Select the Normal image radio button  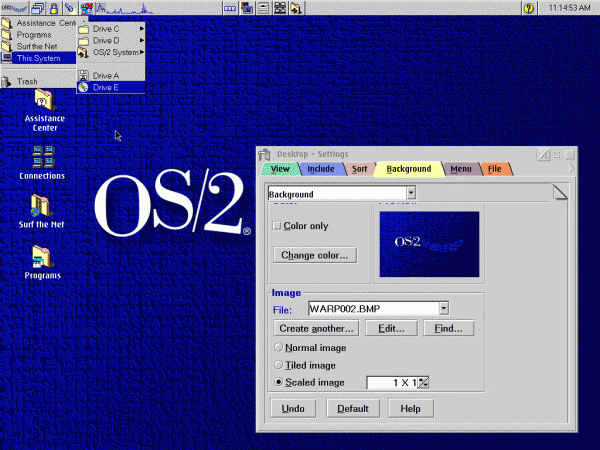tap(278, 347)
